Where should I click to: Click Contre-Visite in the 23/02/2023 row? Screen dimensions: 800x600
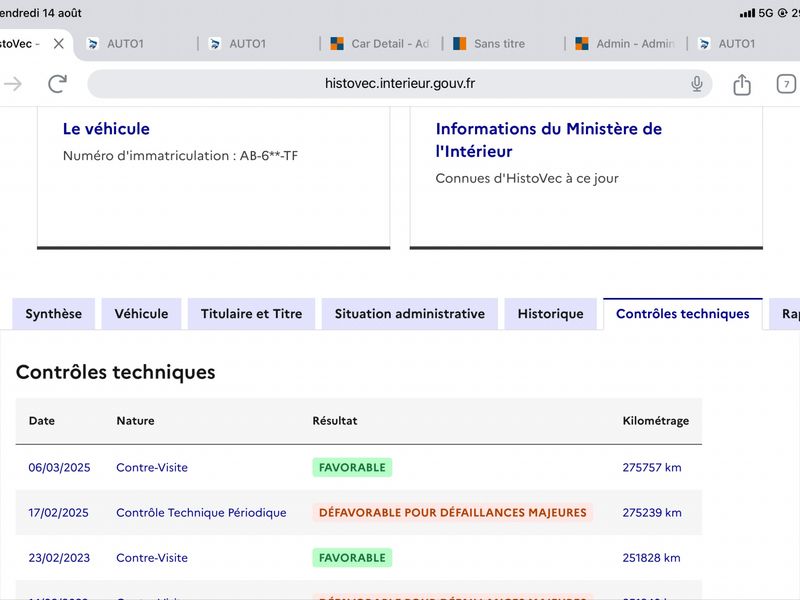pos(152,558)
